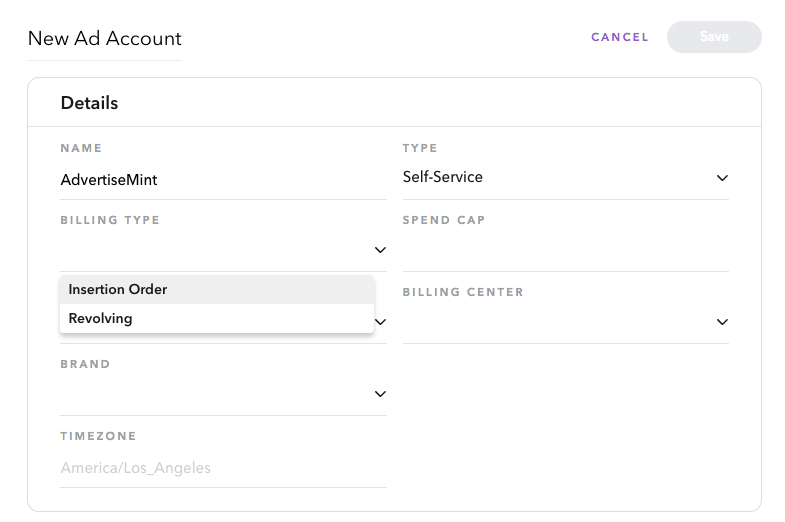Click the Billing Center chevron arrow
This screenshot has width=785, height=522.
(x=722, y=322)
